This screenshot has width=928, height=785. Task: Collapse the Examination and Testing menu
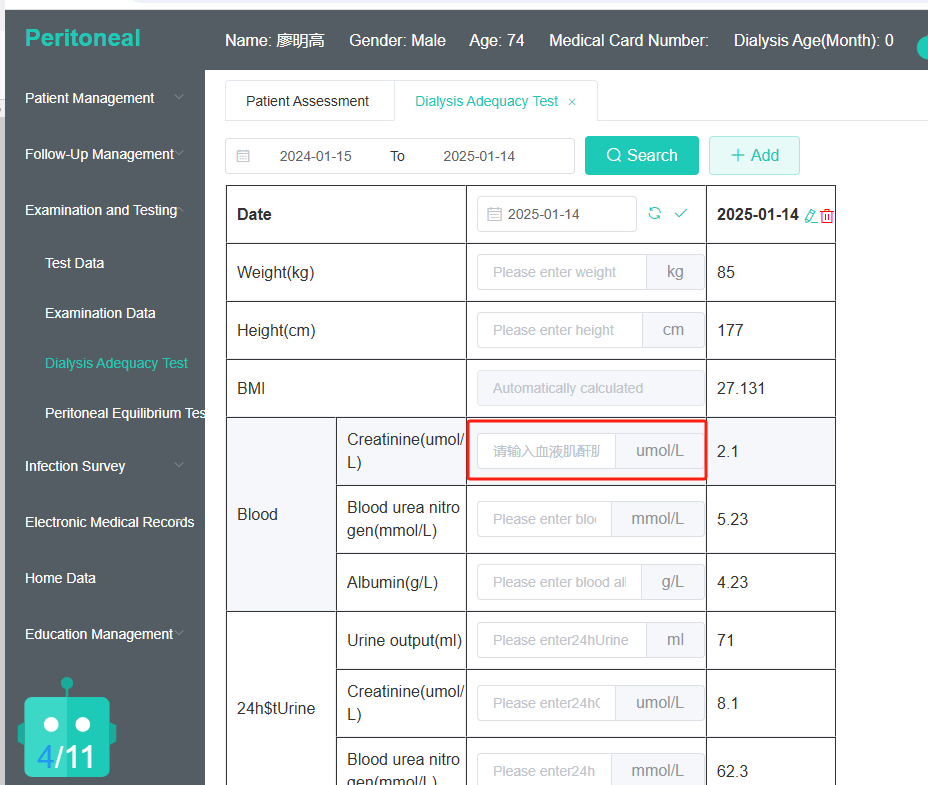104,210
